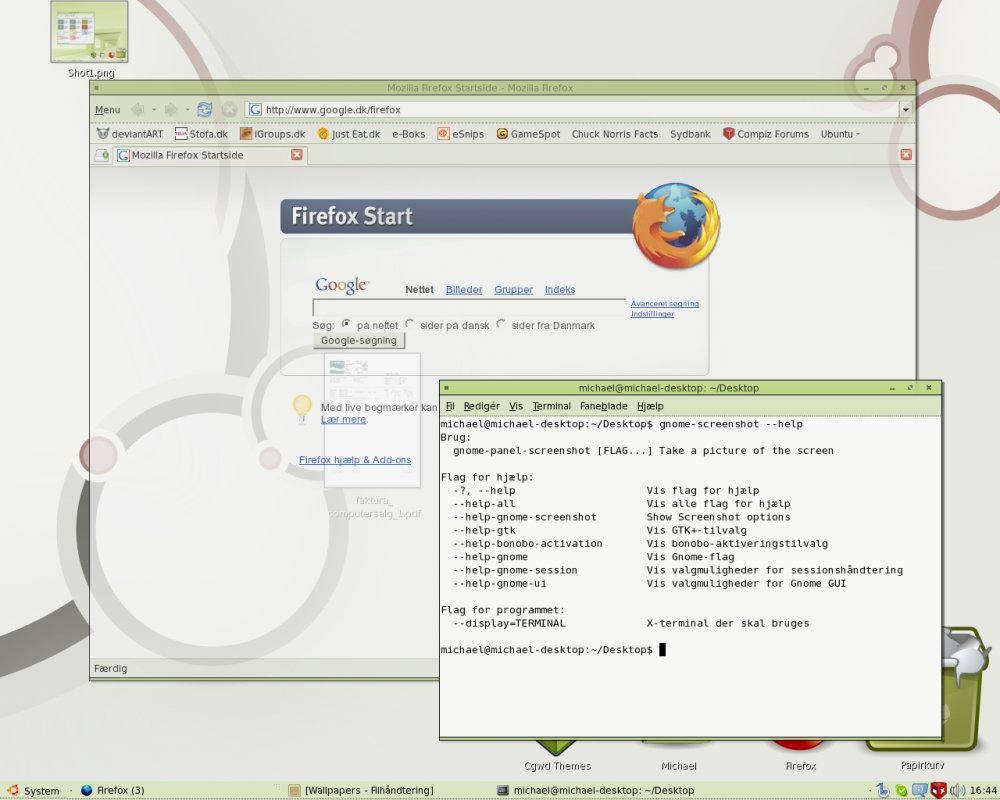
Task: Switch to Firefox (3) taskbar entry
Action: [x=113, y=790]
